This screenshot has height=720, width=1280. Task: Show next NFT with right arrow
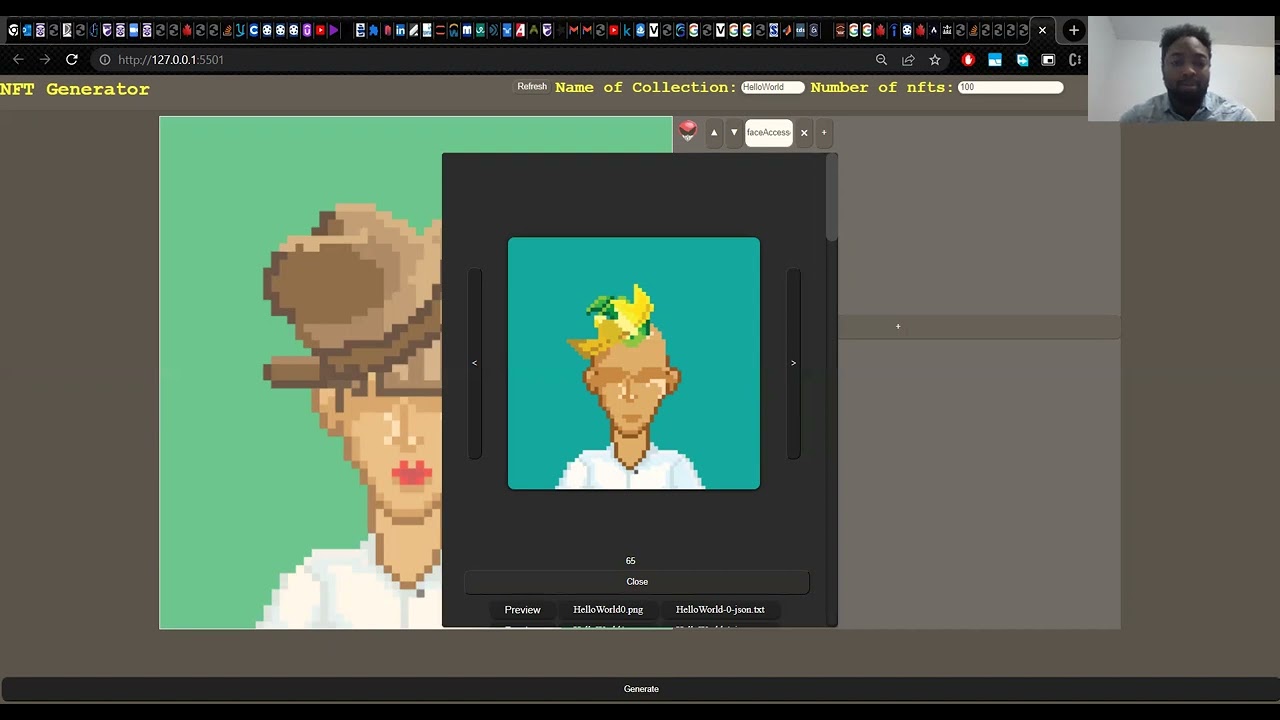pos(793,363)
